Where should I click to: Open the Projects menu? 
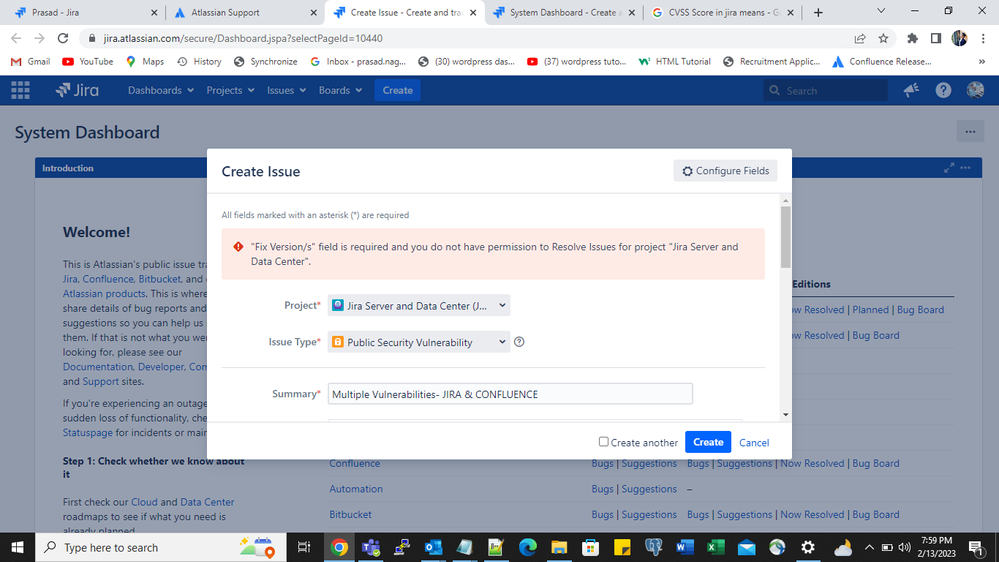click(x=230, y=90)
